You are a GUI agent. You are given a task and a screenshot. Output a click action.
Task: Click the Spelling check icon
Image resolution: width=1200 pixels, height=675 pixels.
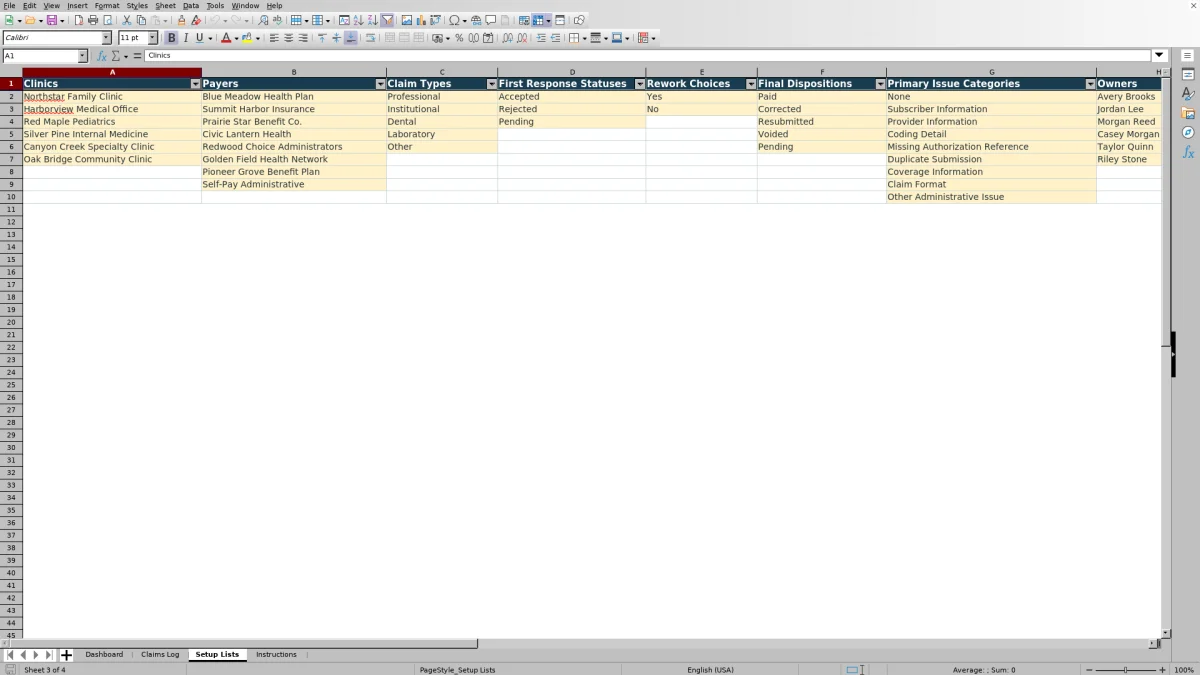pos(277,20)
